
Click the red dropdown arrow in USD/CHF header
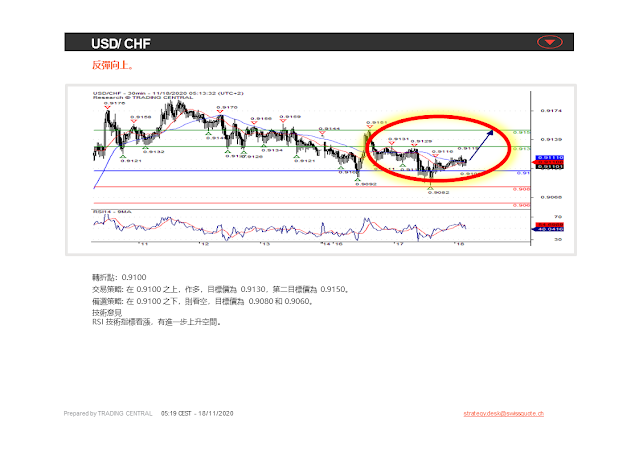550,42
